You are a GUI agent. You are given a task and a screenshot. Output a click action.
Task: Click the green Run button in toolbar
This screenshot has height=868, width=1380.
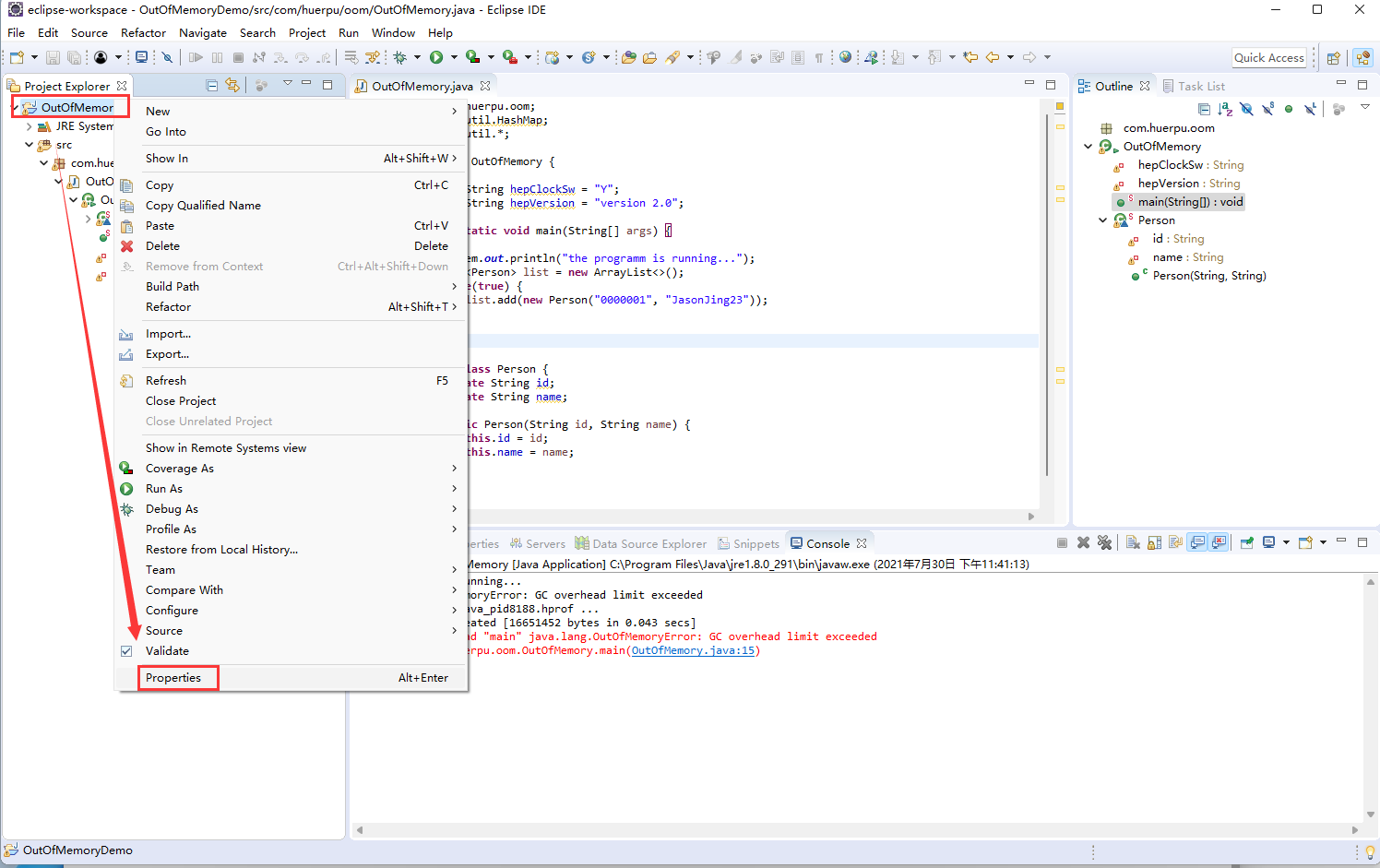tap(436, 57)
